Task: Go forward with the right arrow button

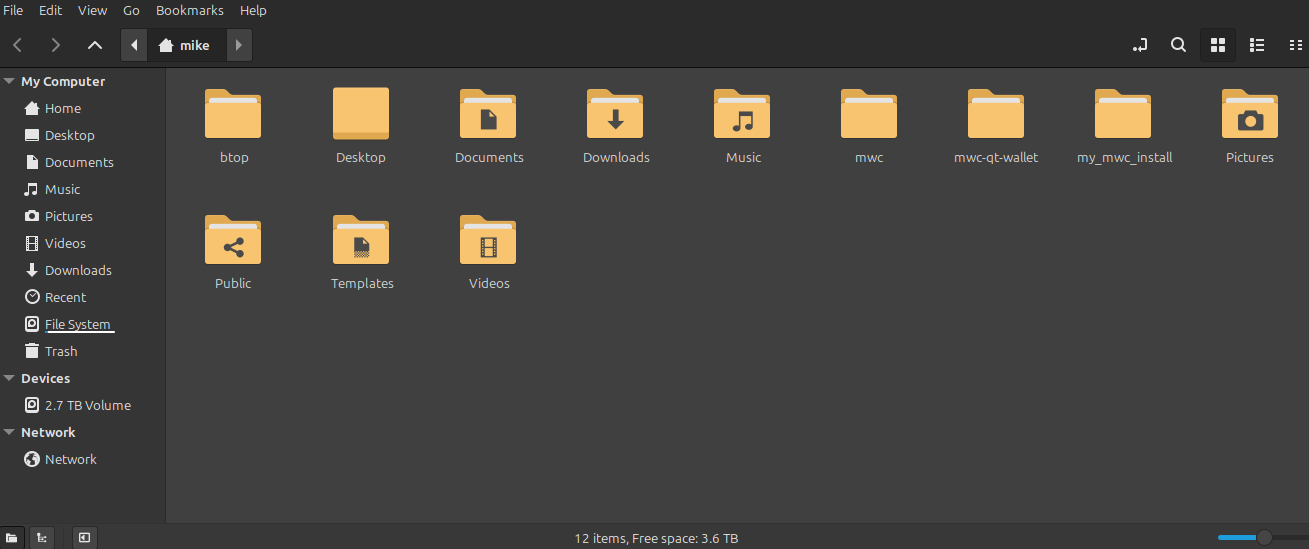Action: pos(56,45)
